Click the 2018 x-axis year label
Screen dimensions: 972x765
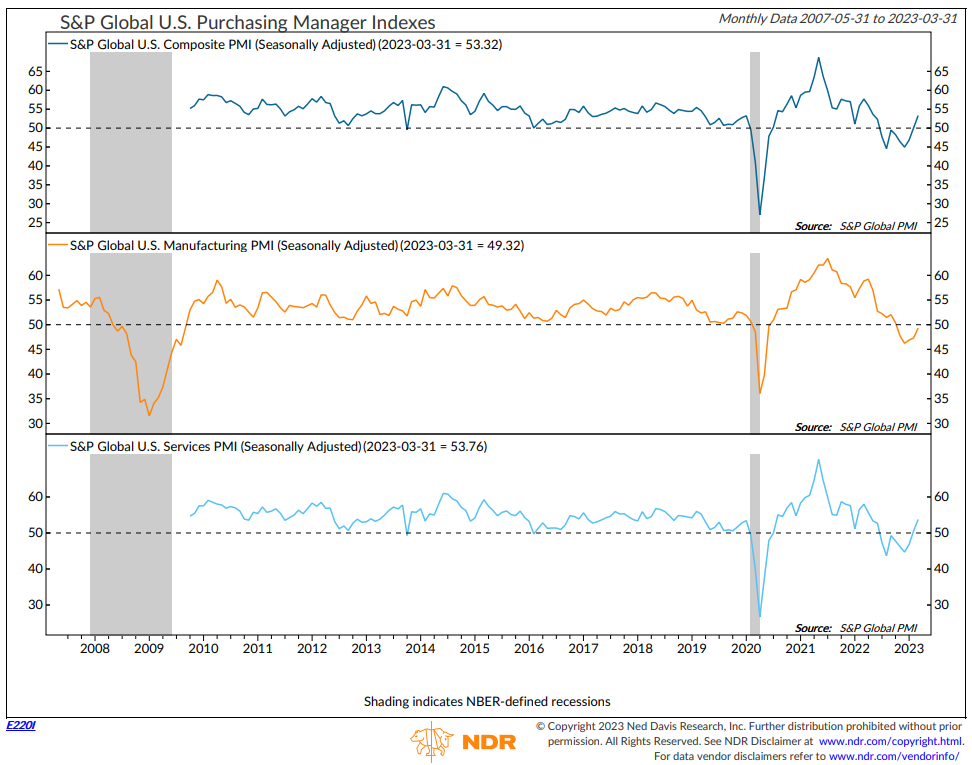pos(637,648)
